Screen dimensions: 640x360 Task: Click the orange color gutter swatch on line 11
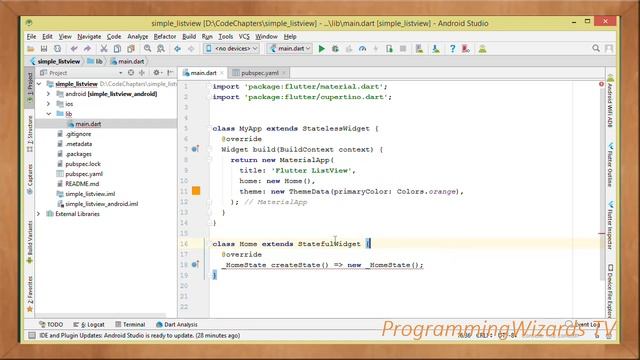[x=196, y=191]
